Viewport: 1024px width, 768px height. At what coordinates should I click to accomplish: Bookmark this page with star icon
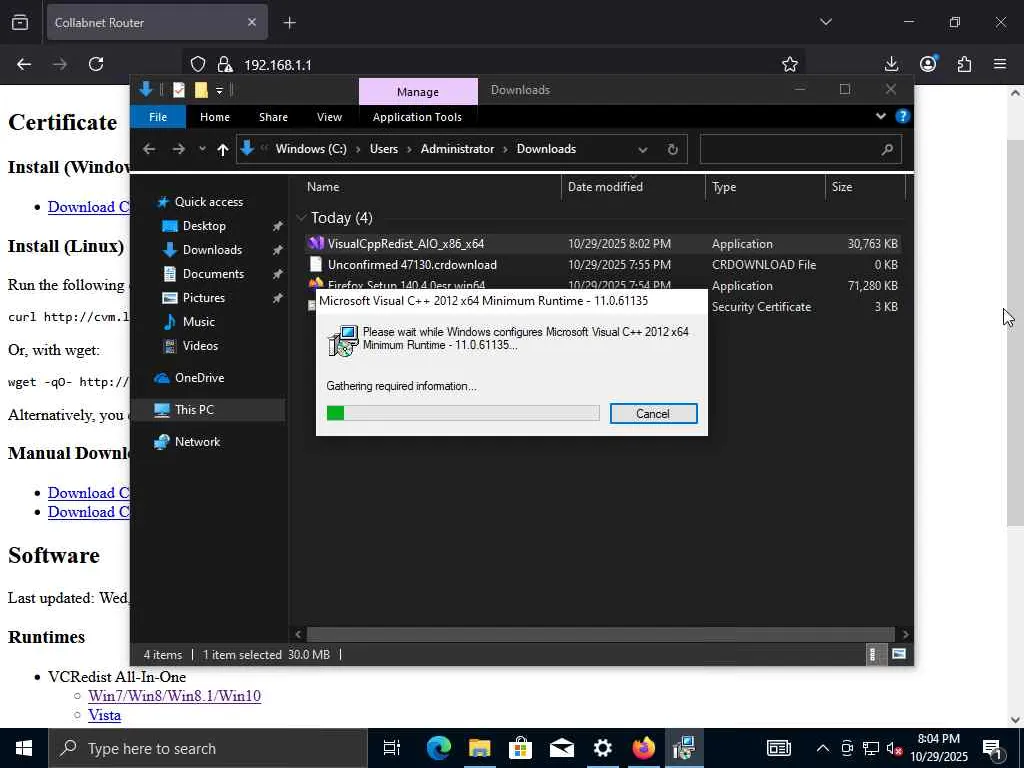click(790, 64)
